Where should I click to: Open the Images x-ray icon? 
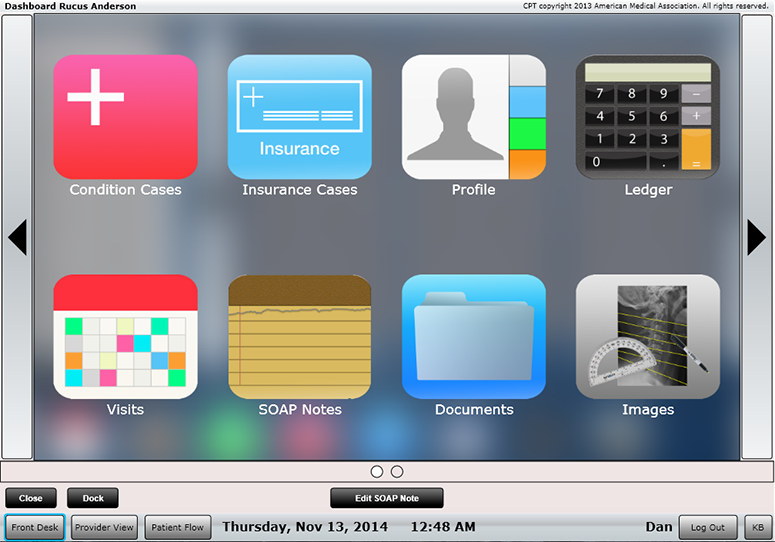(648, 337)
